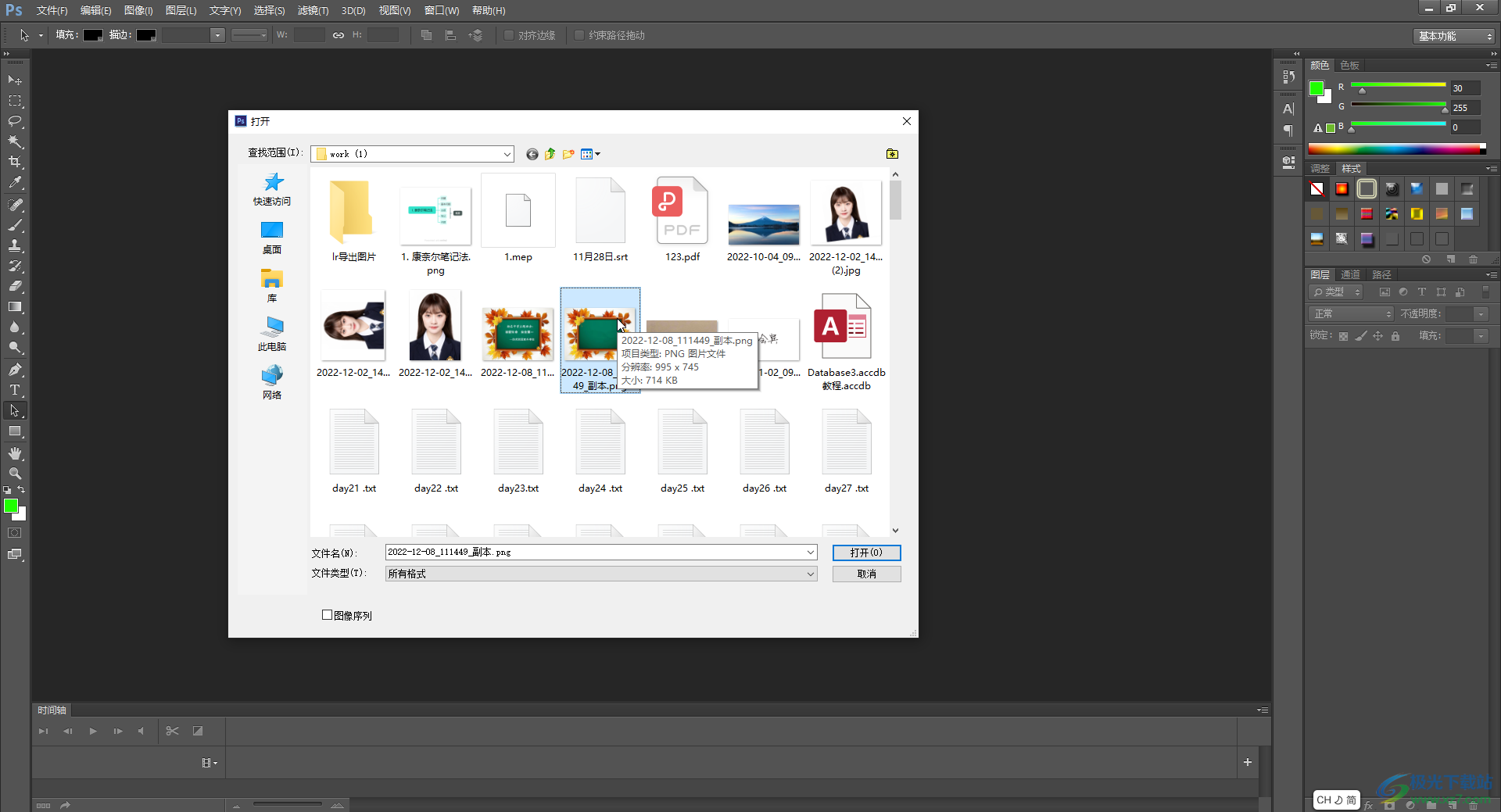Go up one folder level in Open dialog
The image size is (1501, 812).
pyautogui.click(x=550, y=154)
